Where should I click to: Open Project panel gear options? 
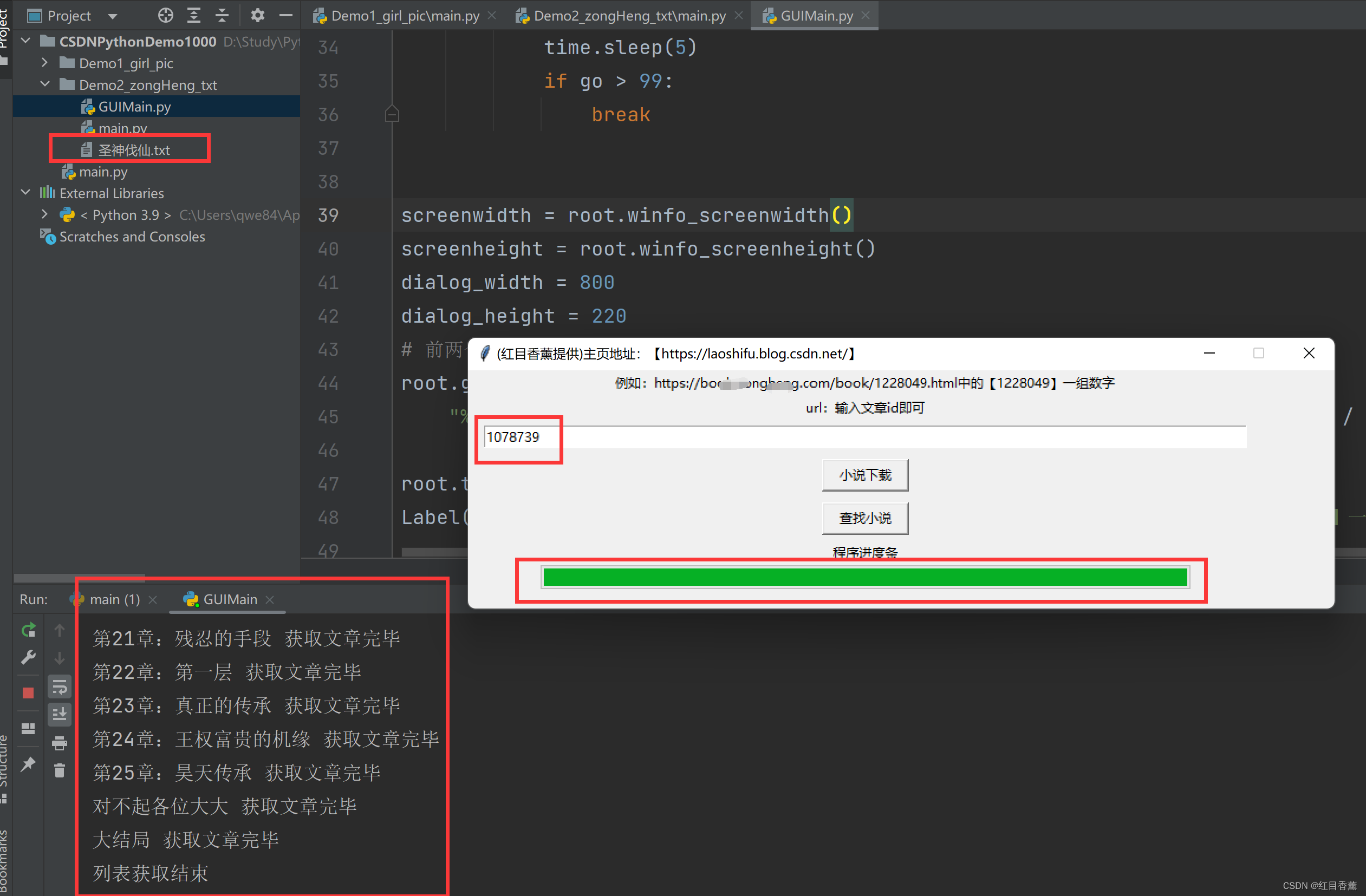coord(258,16)
